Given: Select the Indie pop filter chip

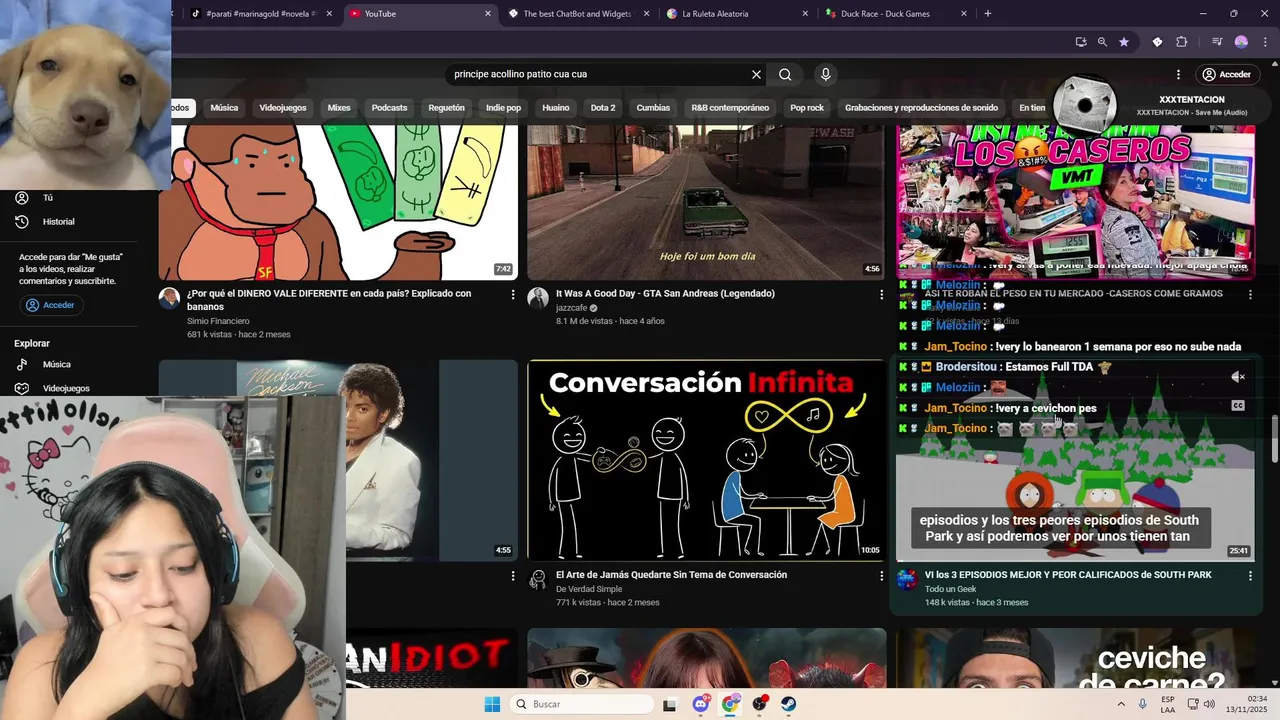Looking at the screenshot, I should 503,108.
